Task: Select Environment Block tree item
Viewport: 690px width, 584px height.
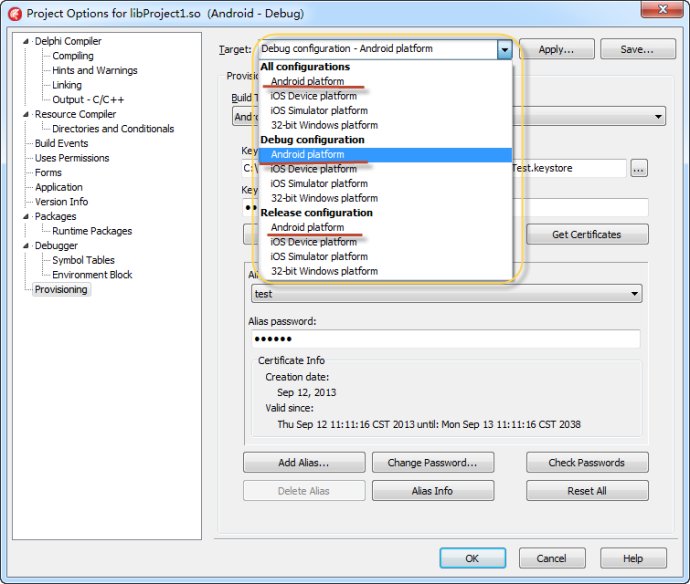Action: 92,275
